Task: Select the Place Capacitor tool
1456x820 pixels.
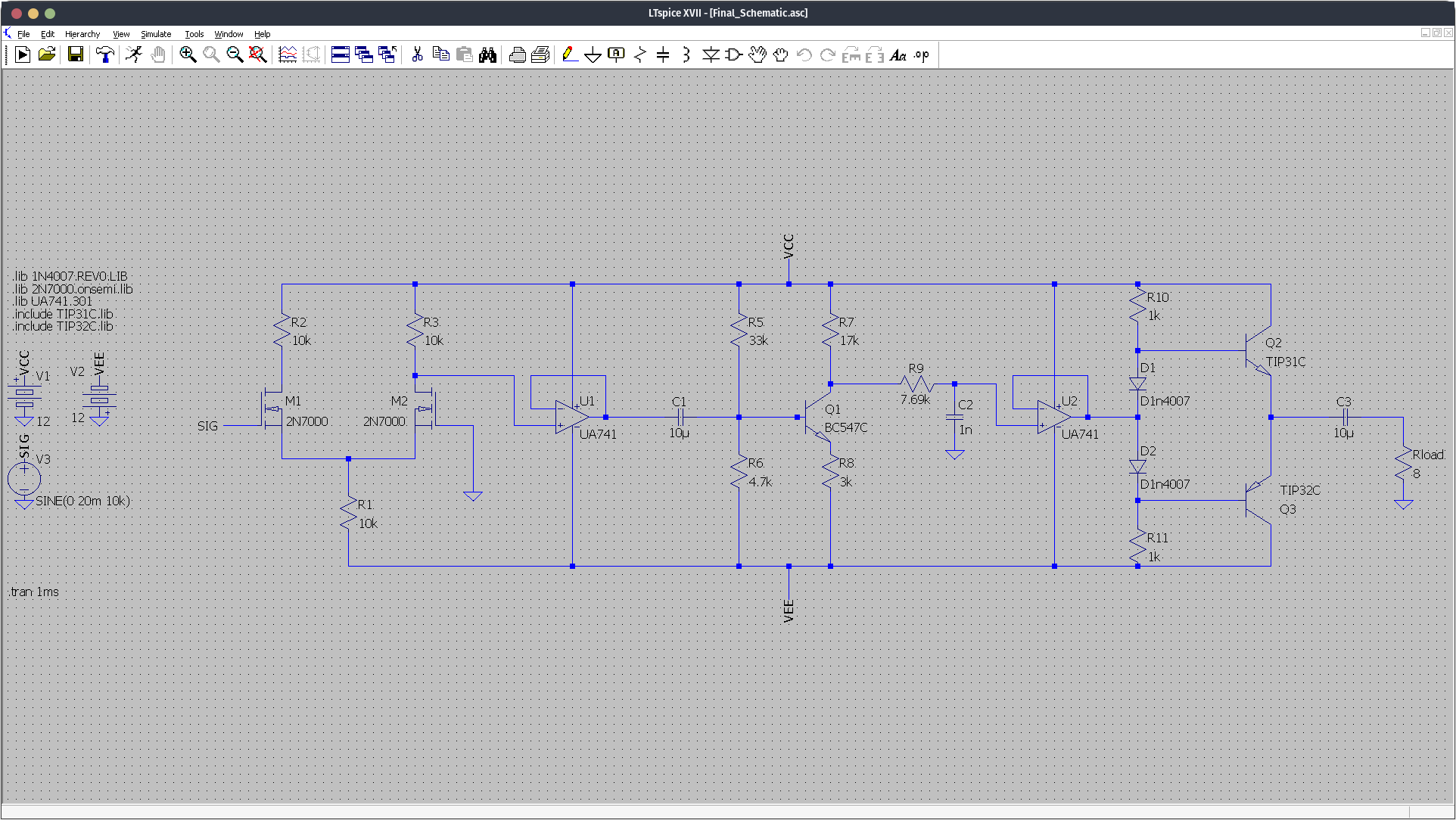Action: pyautogui.click(x=663, y=54)
